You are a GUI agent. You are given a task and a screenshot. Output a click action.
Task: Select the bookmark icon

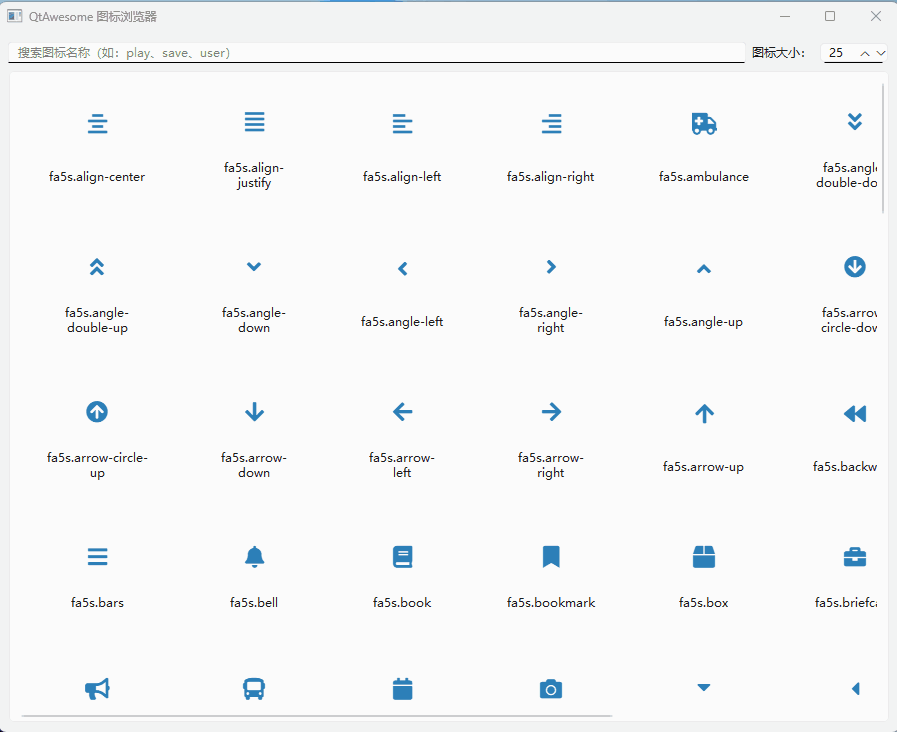coord(551,556)
